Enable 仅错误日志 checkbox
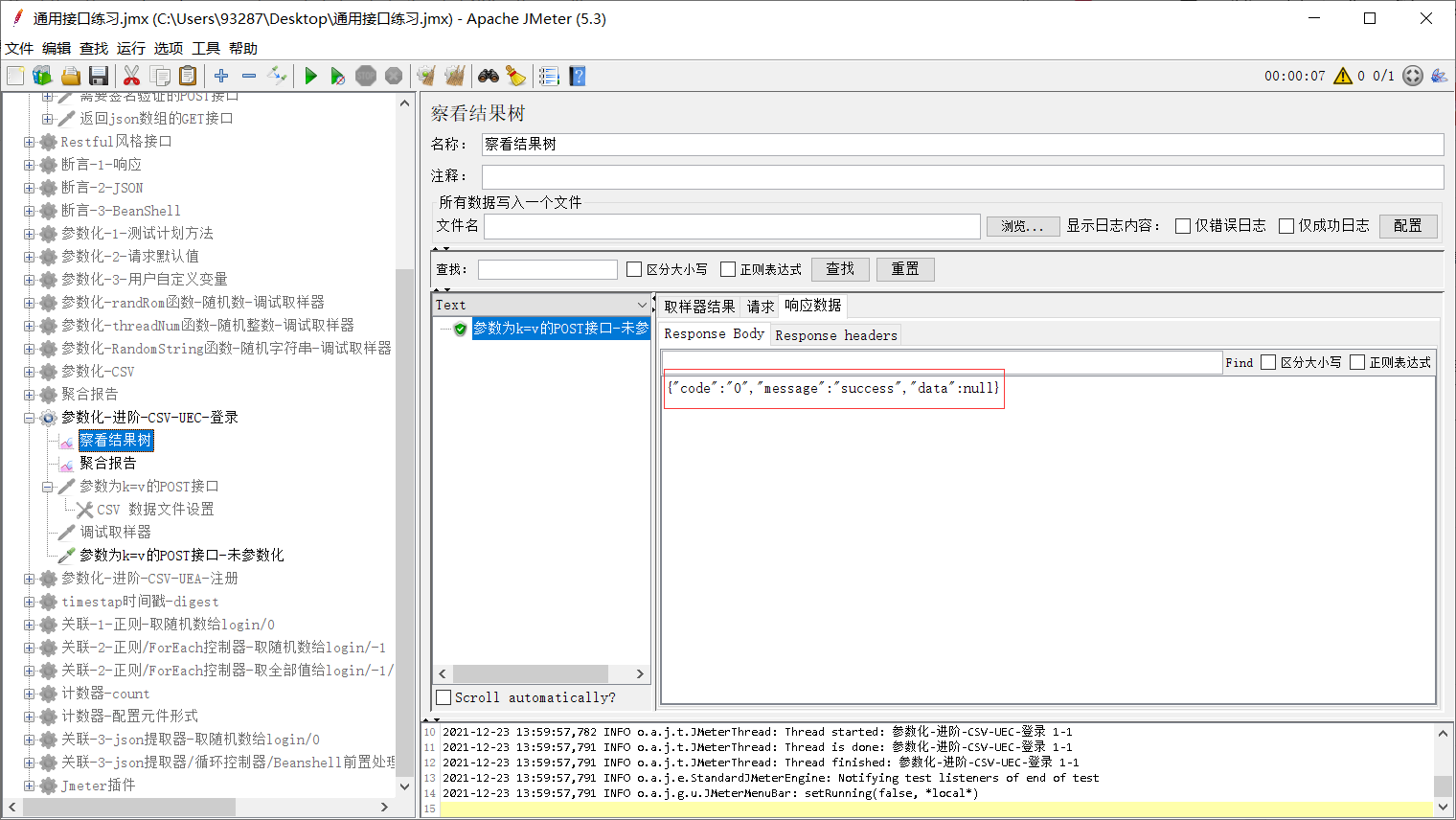Screen dimensions: 1456x820 [x=1183, y=226]
